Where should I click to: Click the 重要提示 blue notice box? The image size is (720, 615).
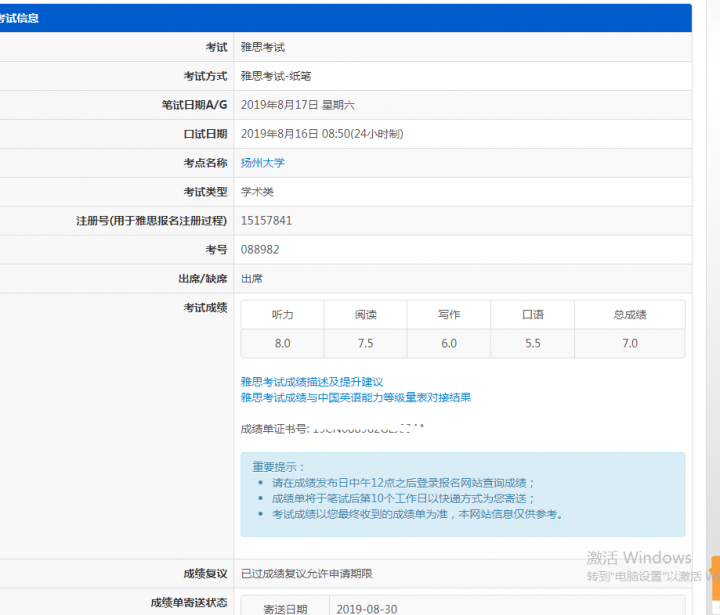tap(462, 494)
